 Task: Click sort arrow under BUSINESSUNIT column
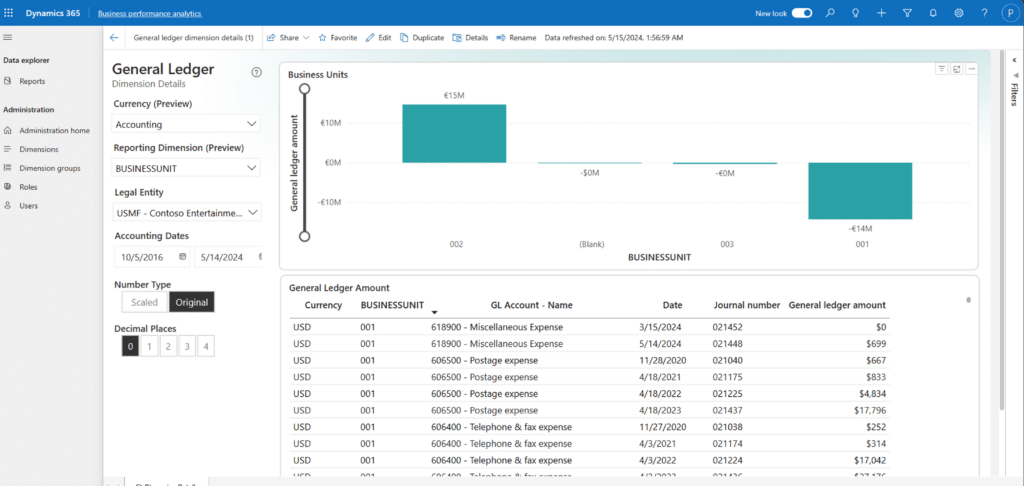[434, 314]
